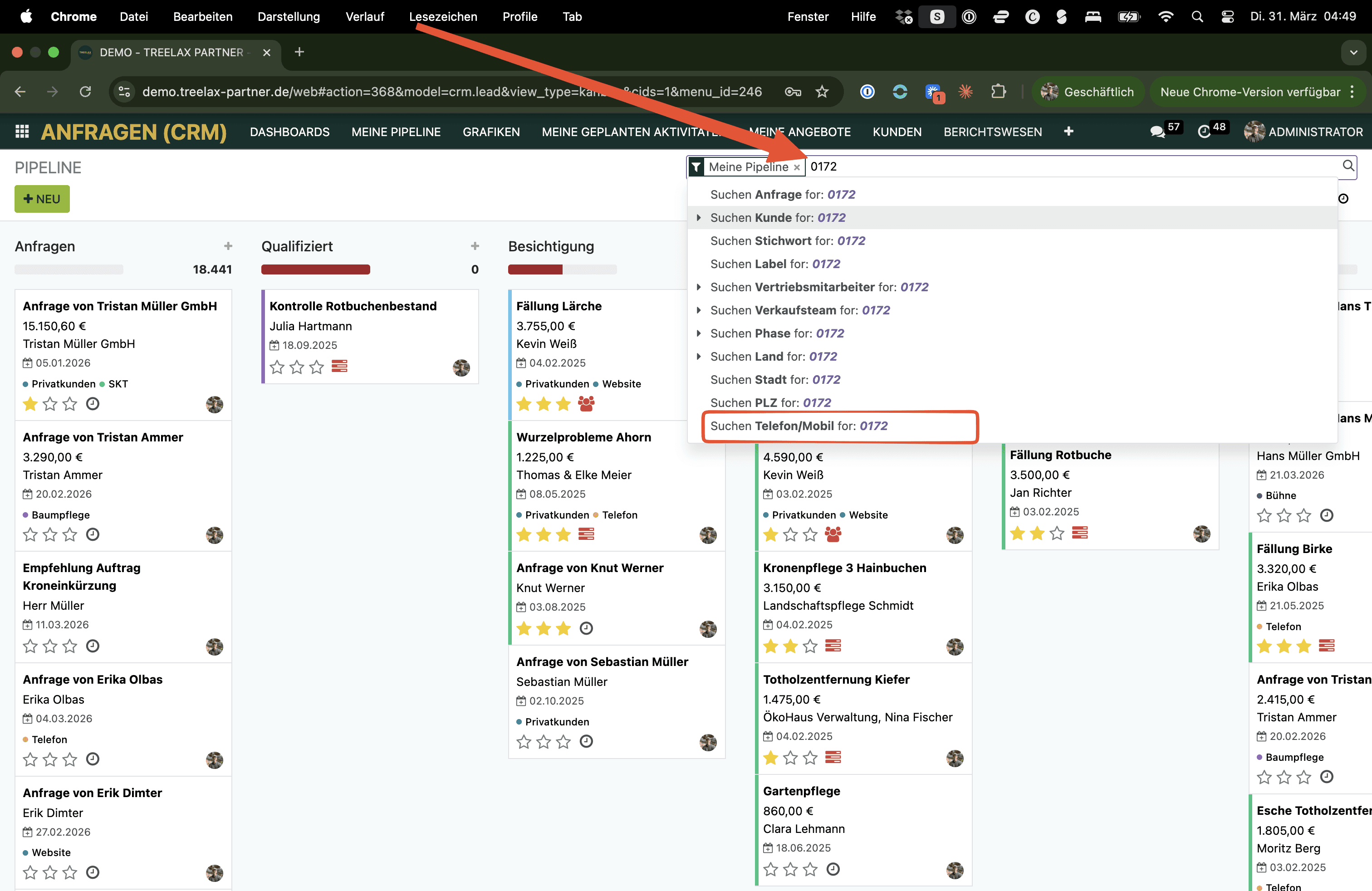1372x891 pixels.
Task: Click the NEU button
Action: click(42, 199)
